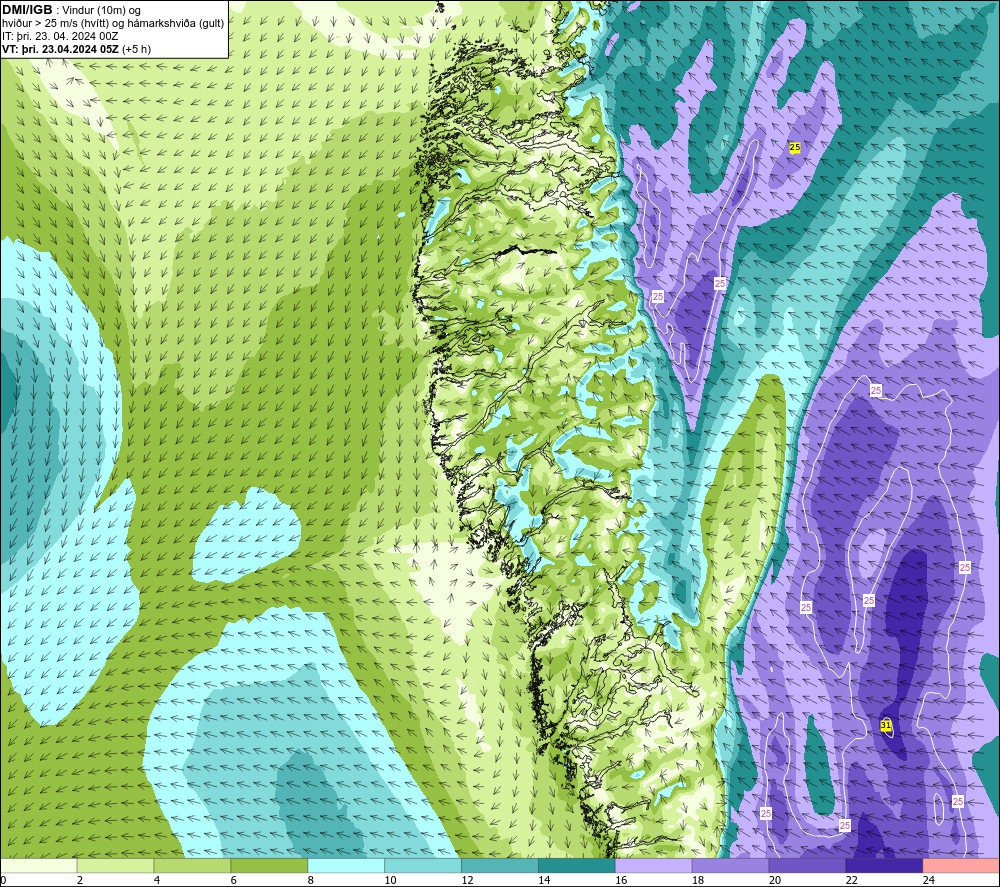Click the legend scale value '6'
Viewport: 1000px width, 887px height.
tap(233, 880)
